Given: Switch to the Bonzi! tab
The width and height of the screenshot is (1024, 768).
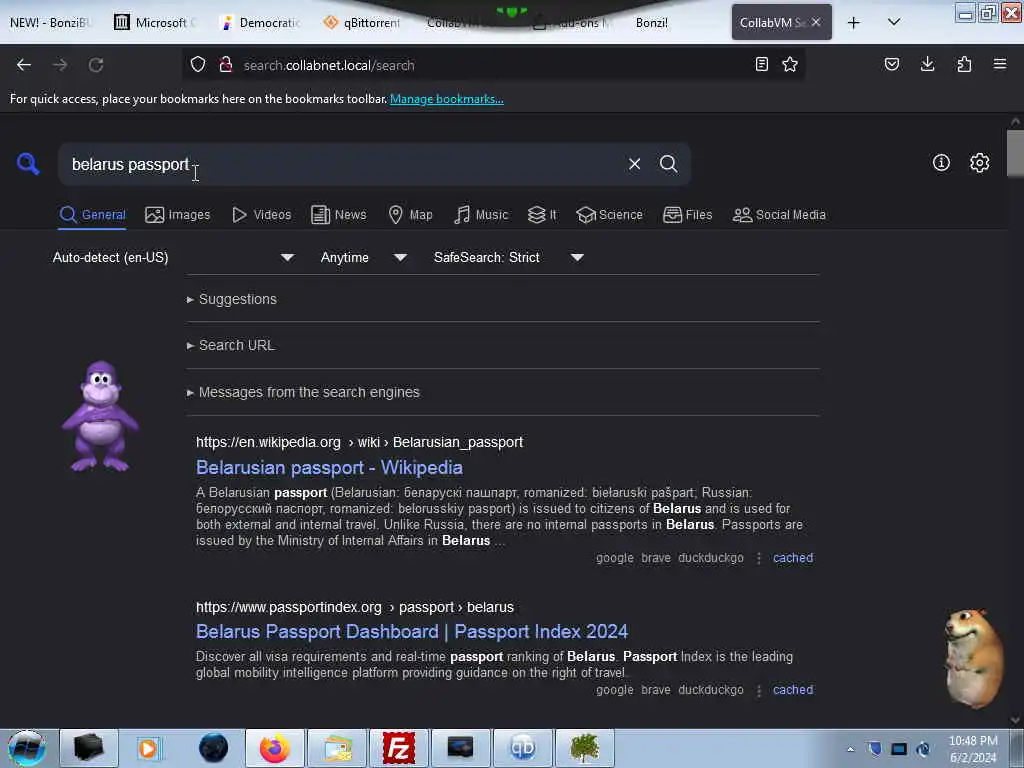Looking at the screenshot, I should click(652, 23).
